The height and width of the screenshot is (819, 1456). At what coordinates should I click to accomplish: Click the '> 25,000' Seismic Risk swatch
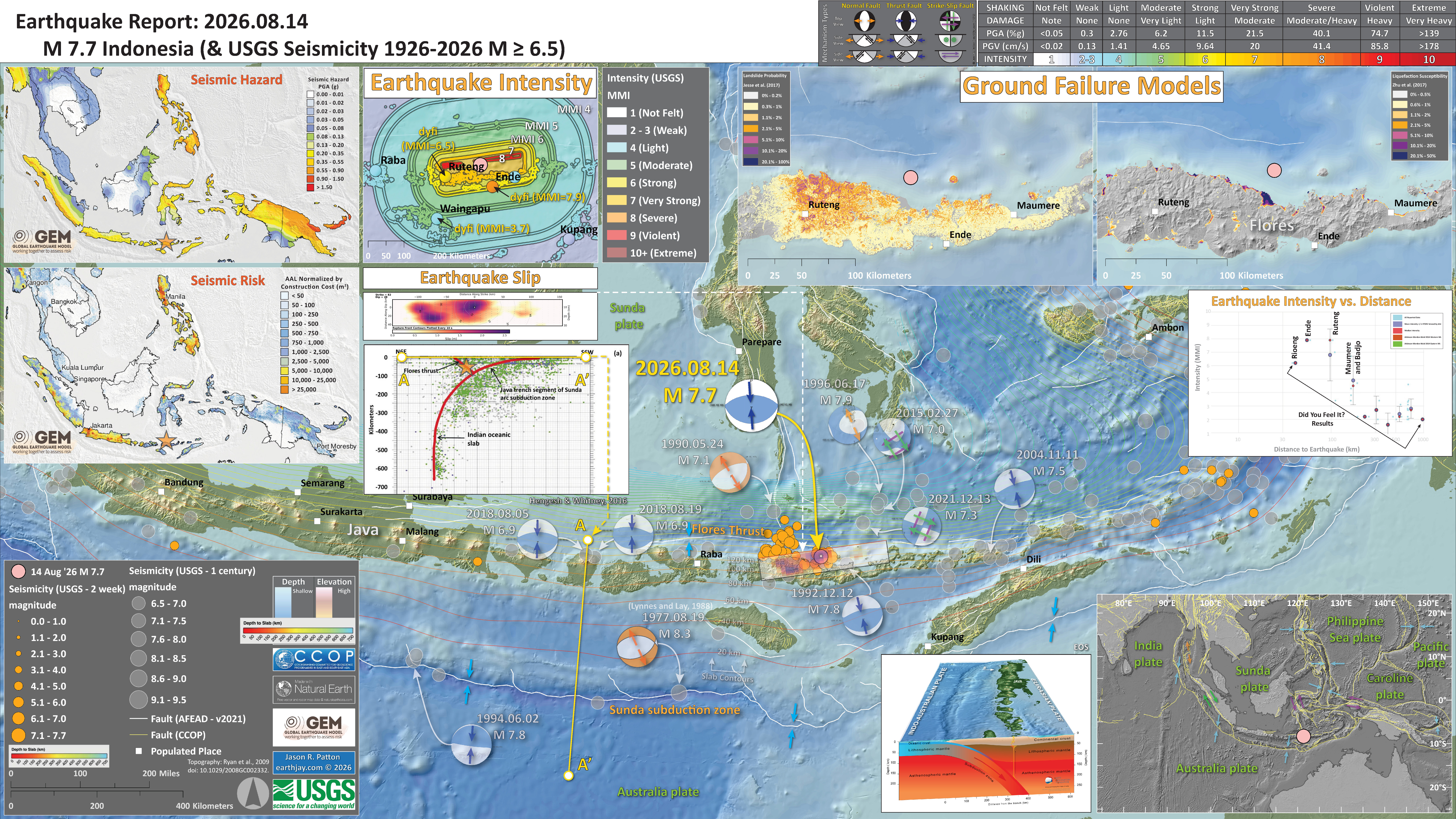tap(284, 389)
